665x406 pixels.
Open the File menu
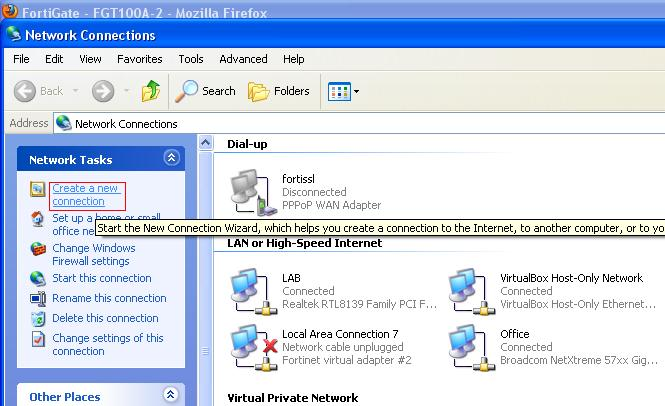(21, 59)
